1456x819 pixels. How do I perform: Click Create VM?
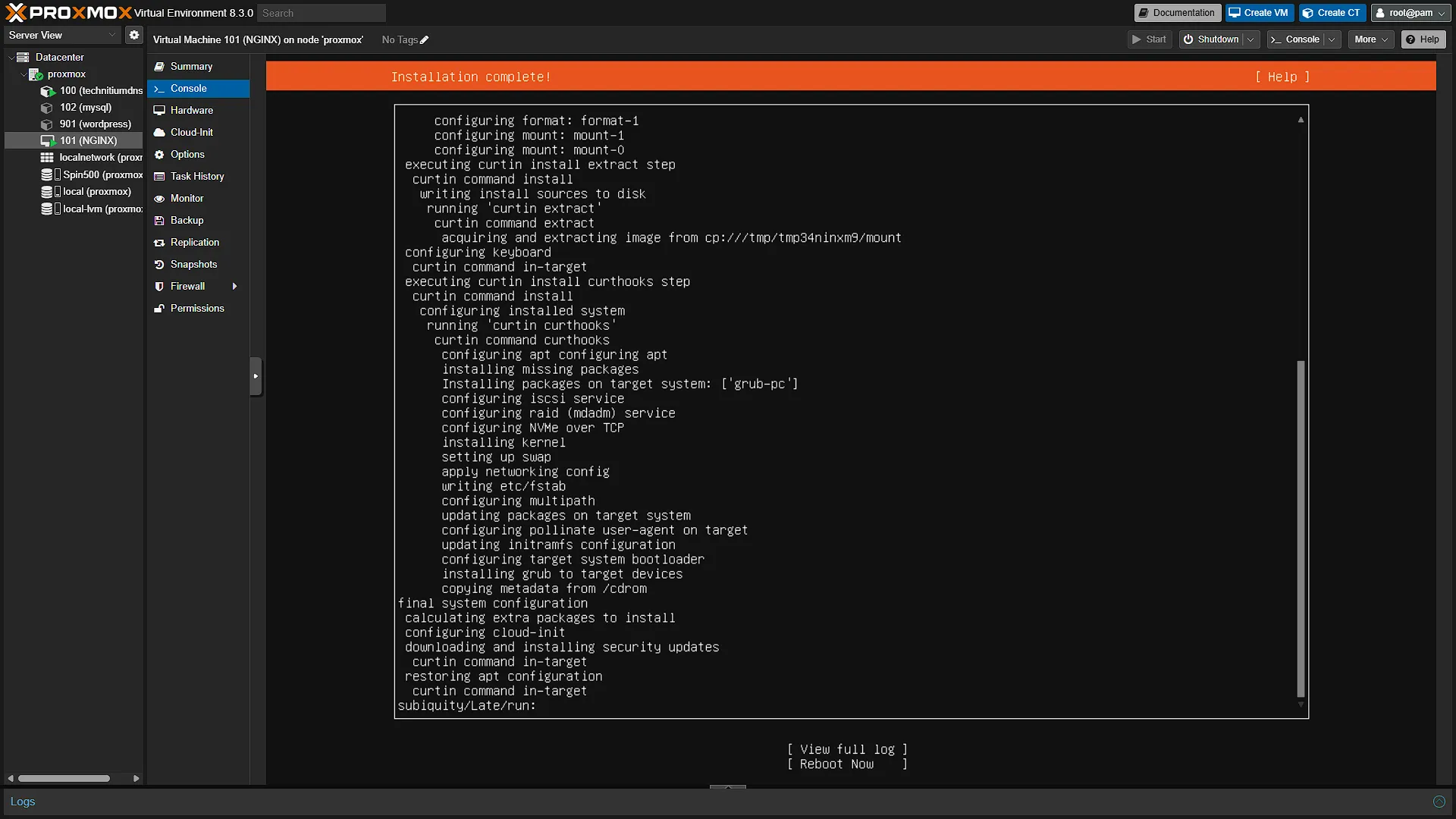click(x=1259, y=13)
